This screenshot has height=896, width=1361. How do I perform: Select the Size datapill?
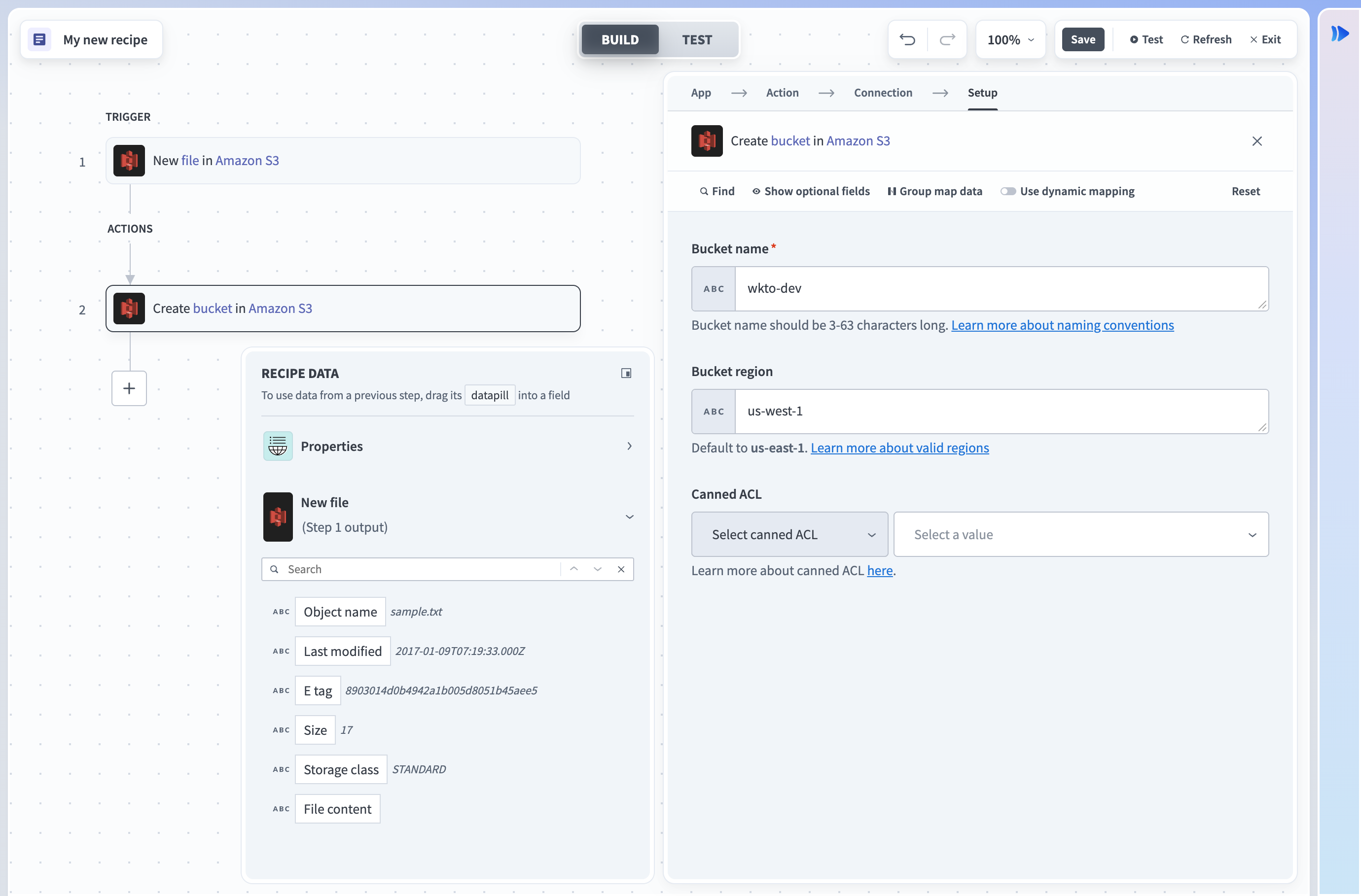(315, 730)
